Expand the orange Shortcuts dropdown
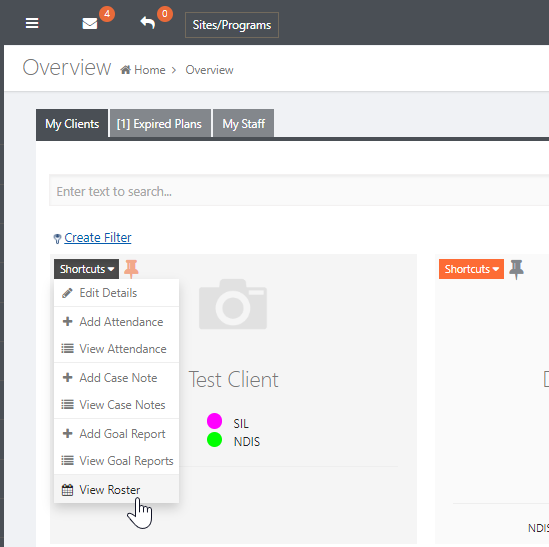549x547 pixels. tap(471, 269)
